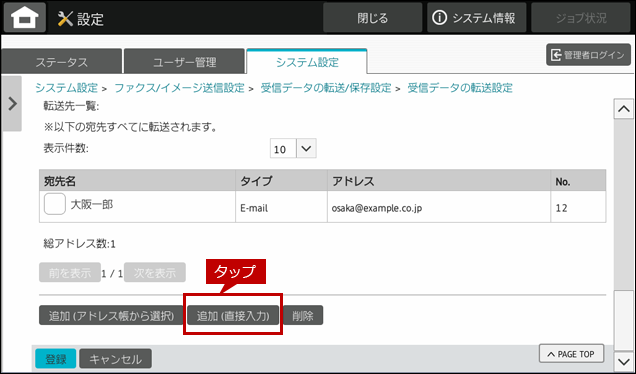Screen dimensions: 636x374
Task: Open the 表示件数 dropdown showing 10
Action: pos(293,149)
